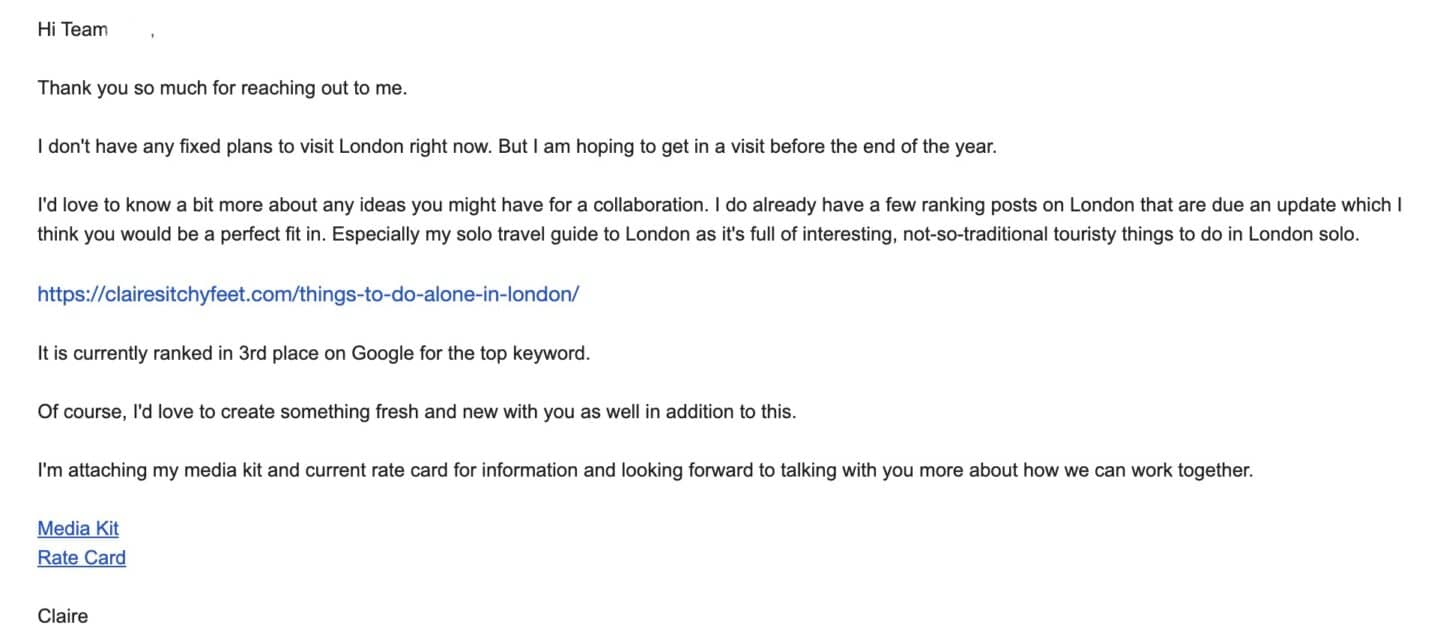Click the line mentioning 3rd place on Google

point(314,354)
